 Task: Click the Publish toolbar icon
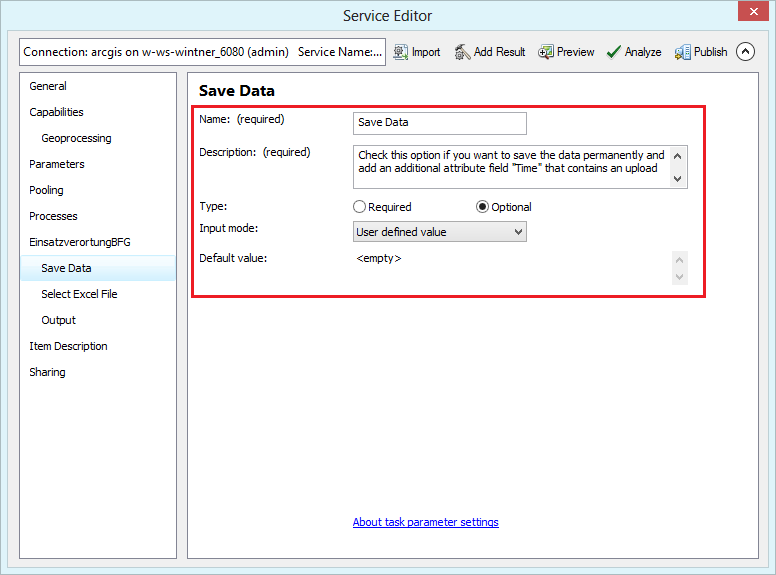click(x=682, y=52)
